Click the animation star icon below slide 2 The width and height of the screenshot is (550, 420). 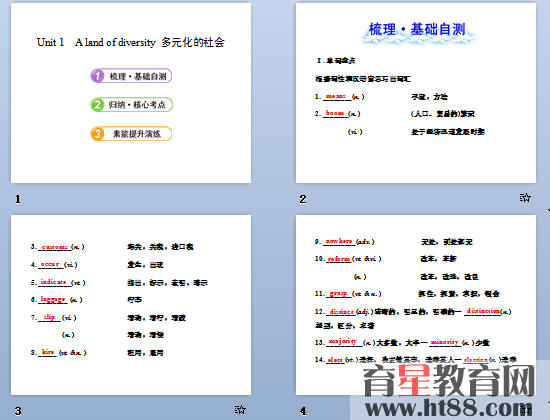[525, 198]
